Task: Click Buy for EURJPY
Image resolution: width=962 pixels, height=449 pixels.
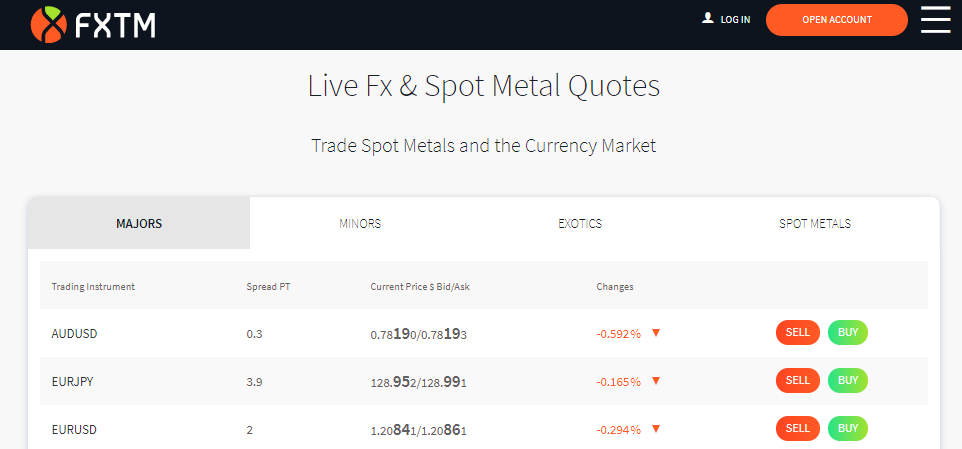Action: (848, 380)
